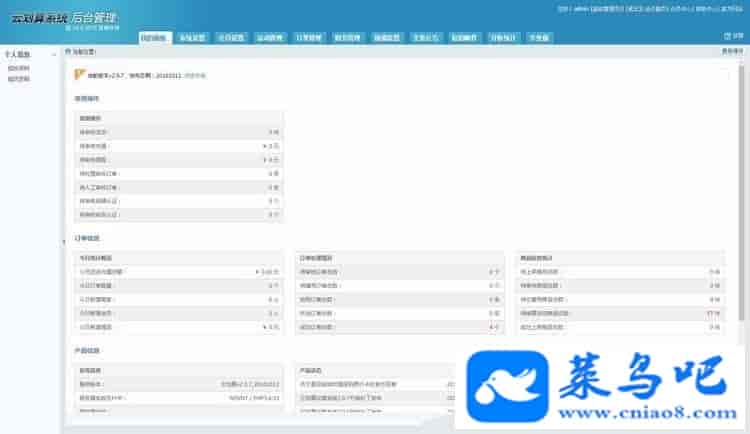This screenshot has width=750, height=434.
Task: Click the home icon in the breadcrumb bar
Action: tap(68, 51)
